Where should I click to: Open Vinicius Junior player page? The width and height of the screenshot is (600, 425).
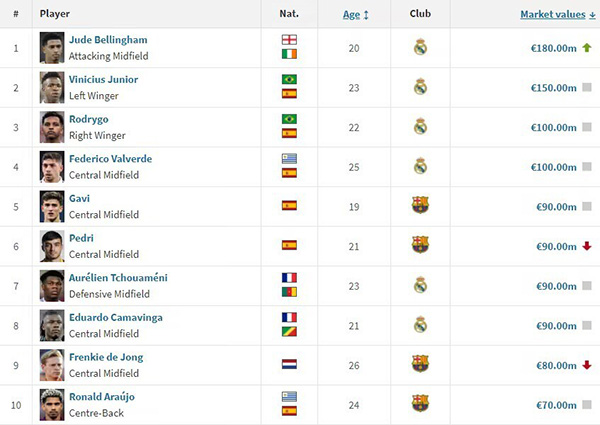[x=104, y=79]
